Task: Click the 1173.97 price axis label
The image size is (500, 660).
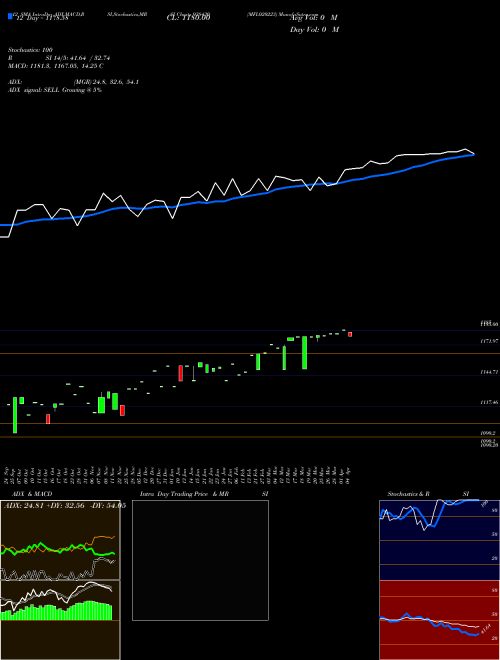Action: pyautogui.click(x=489, y=341)
